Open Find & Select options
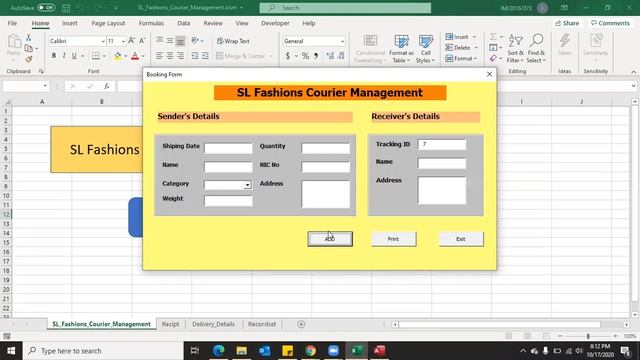The width and height of the screenshot is (640, 360). [536, 49]
